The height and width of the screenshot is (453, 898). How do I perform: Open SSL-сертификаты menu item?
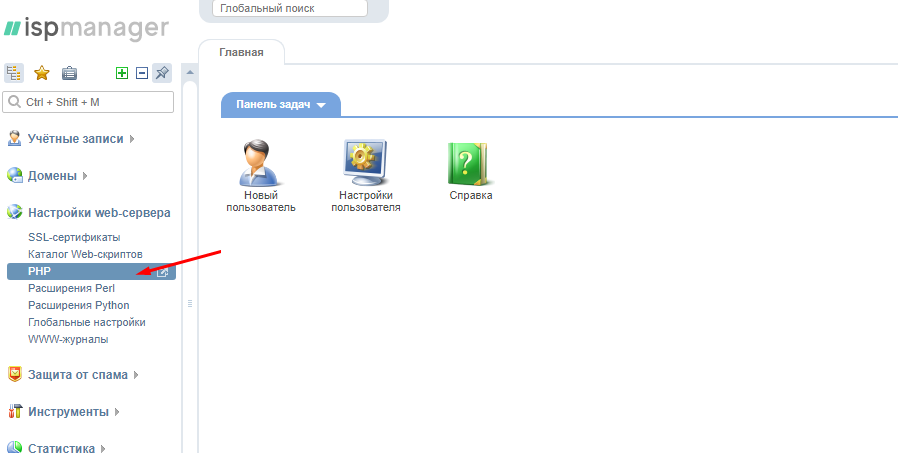(x=74, y=237)
